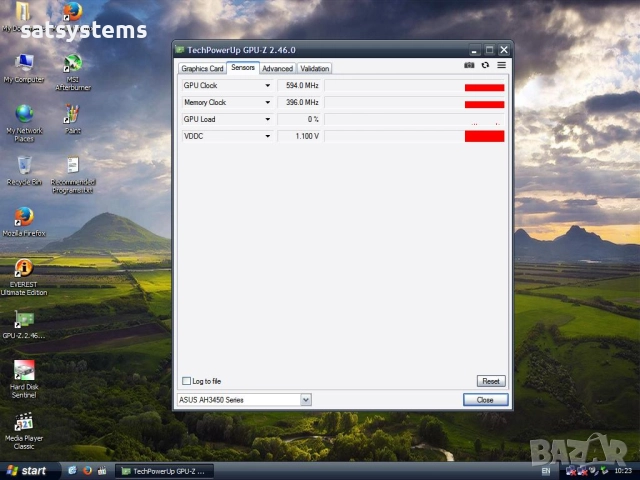Open the GPU-Z hamburger menu
This screenshot has width=640, height=480.
[501, 65]
